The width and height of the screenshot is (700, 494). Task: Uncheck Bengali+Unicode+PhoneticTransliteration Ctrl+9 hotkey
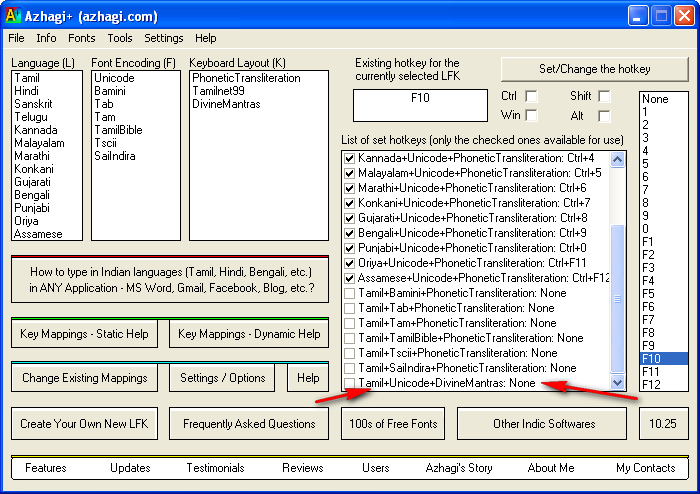pyautogui.click(x=350, y=233)
